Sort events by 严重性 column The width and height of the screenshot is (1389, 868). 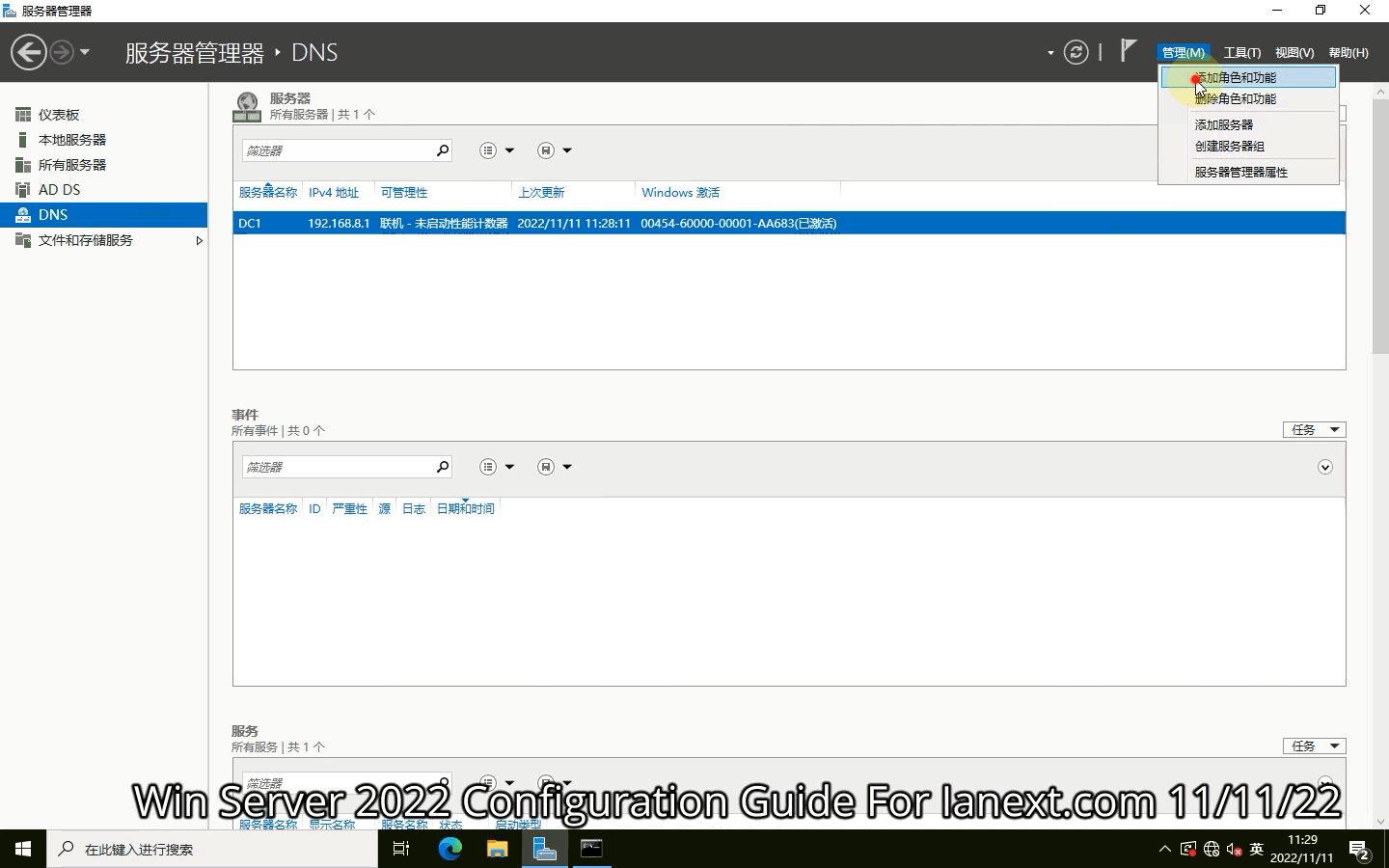(349, 508)
